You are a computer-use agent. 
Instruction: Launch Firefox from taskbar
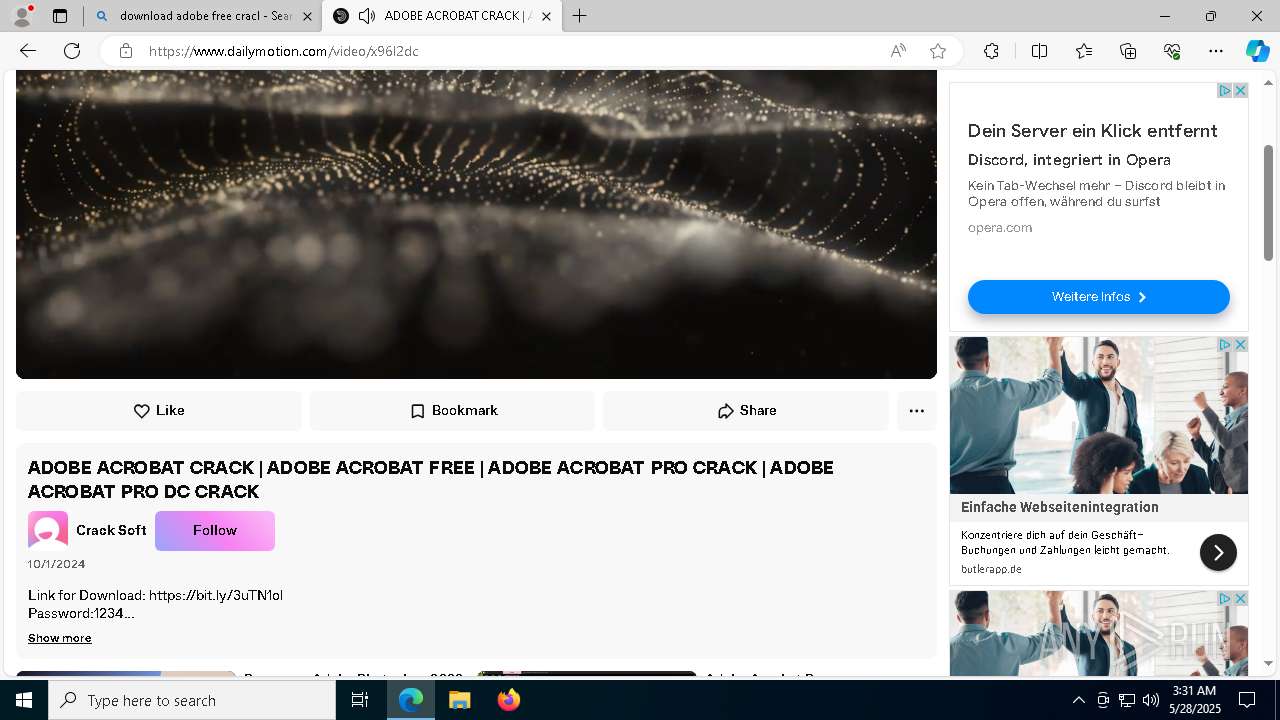coord(508,700)
